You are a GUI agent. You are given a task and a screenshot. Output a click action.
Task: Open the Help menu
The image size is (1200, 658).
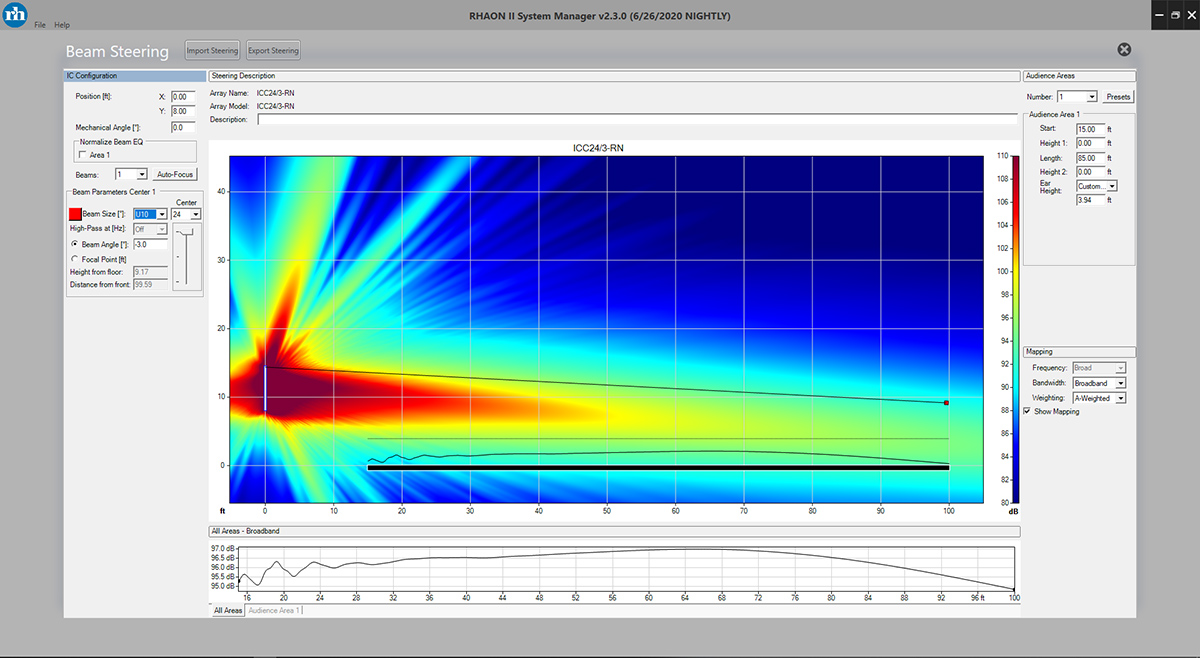62,24
